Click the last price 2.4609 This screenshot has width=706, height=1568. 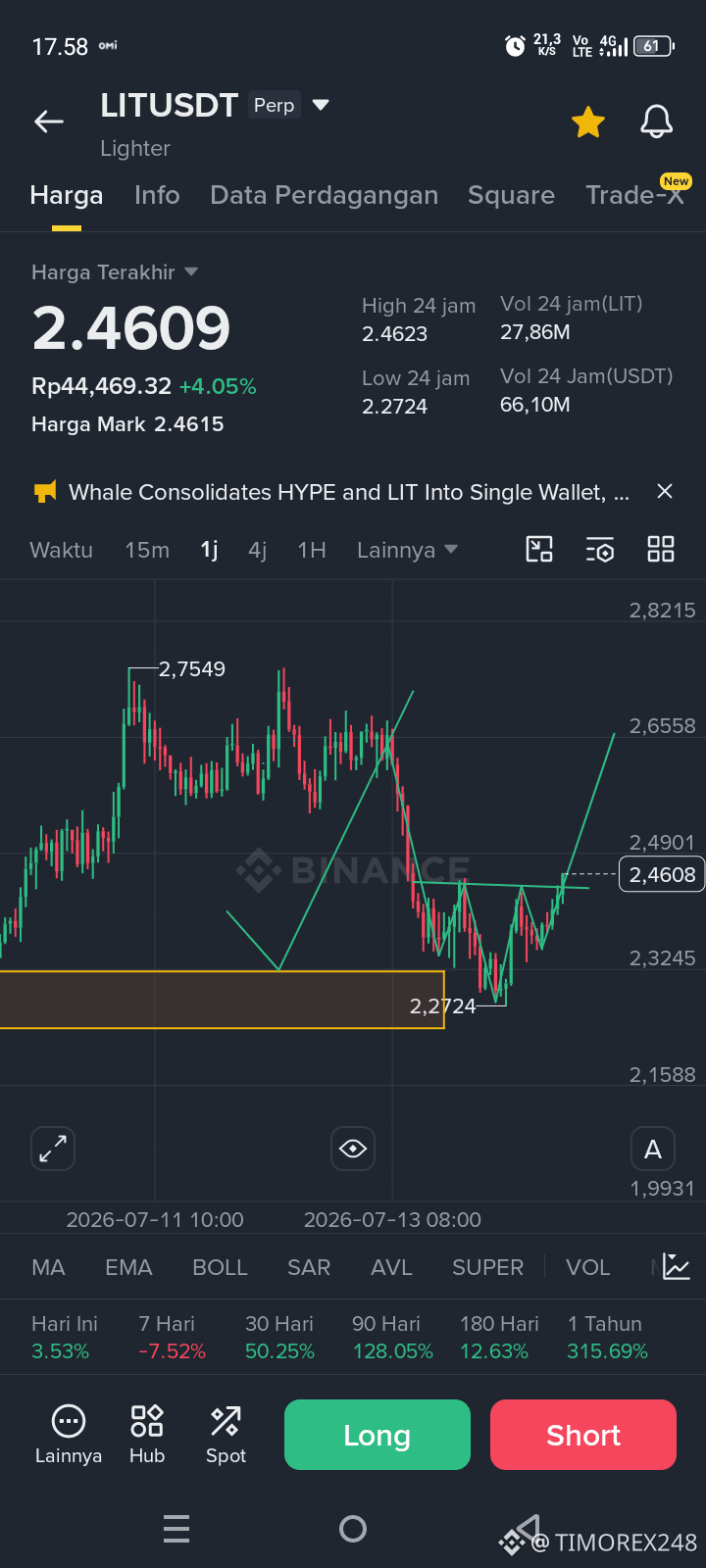point(131,327)
